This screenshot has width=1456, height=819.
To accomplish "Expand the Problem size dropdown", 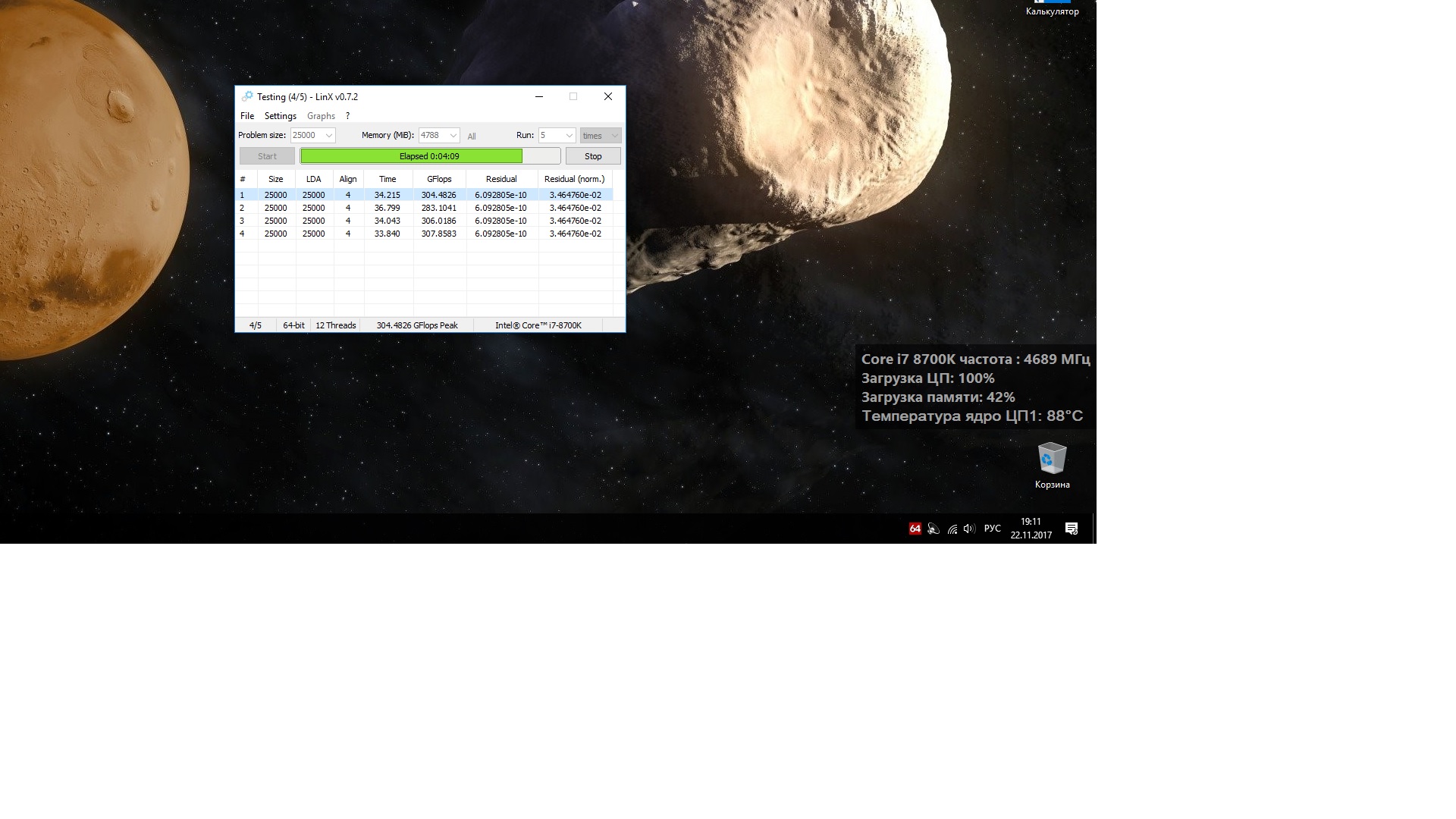I will (x=329, y=136).
